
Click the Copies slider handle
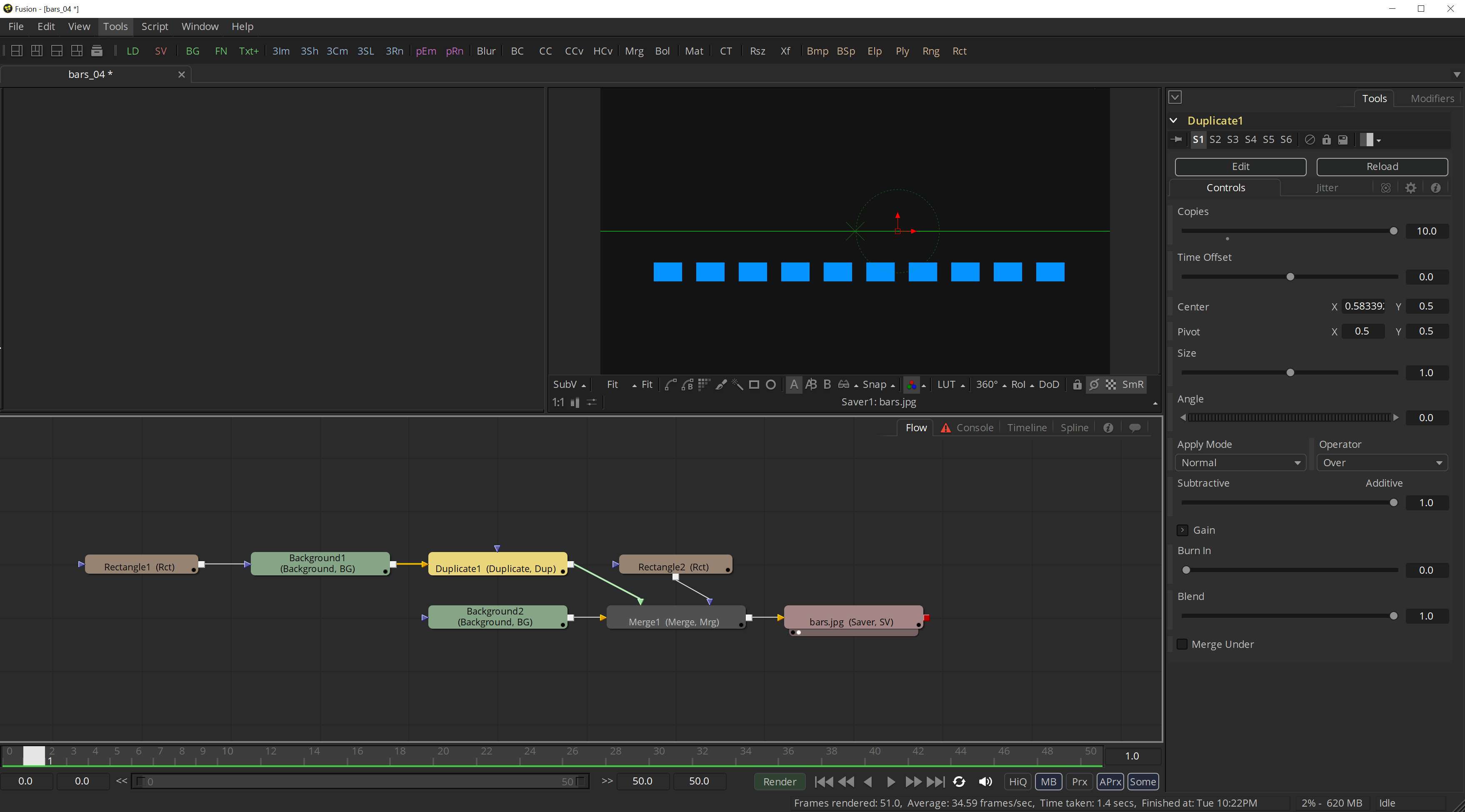coord(1393,231)
